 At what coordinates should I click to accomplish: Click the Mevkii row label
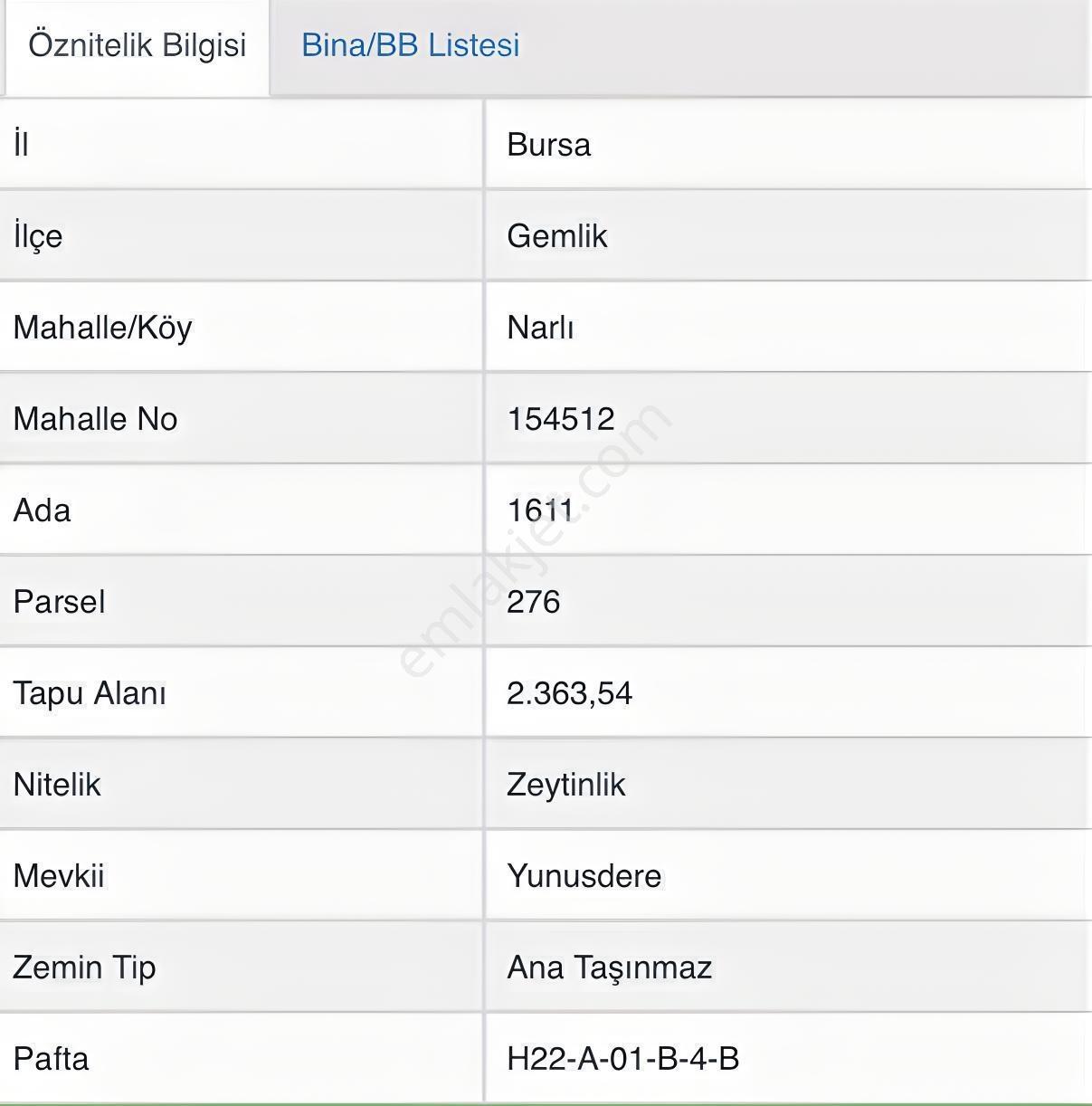pos(59,876)
